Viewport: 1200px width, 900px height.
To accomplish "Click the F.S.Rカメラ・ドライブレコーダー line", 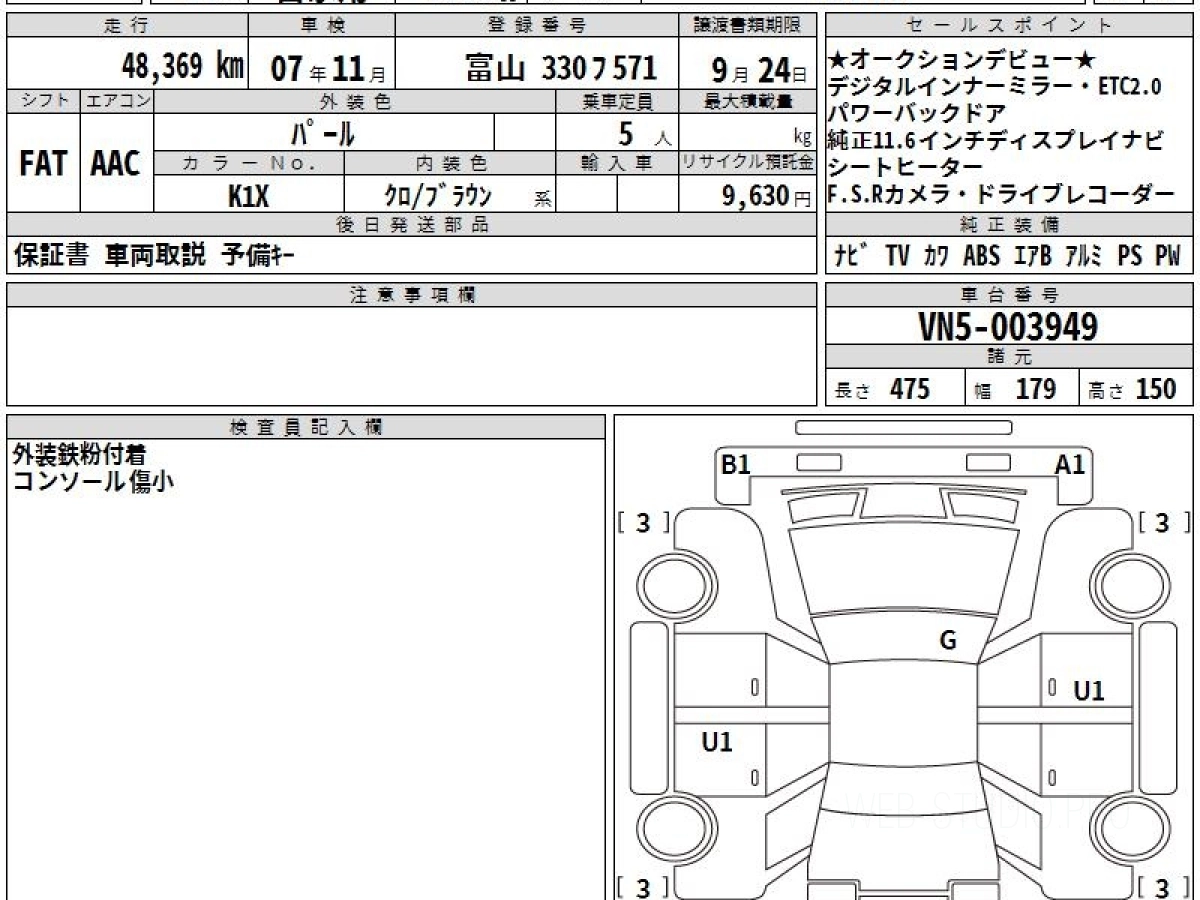I will (1001, 195).
